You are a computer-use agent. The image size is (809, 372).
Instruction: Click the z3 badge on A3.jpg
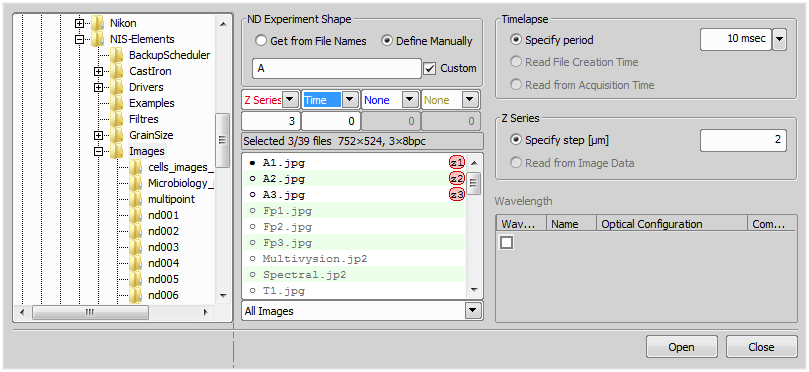(x=457, y=195)
